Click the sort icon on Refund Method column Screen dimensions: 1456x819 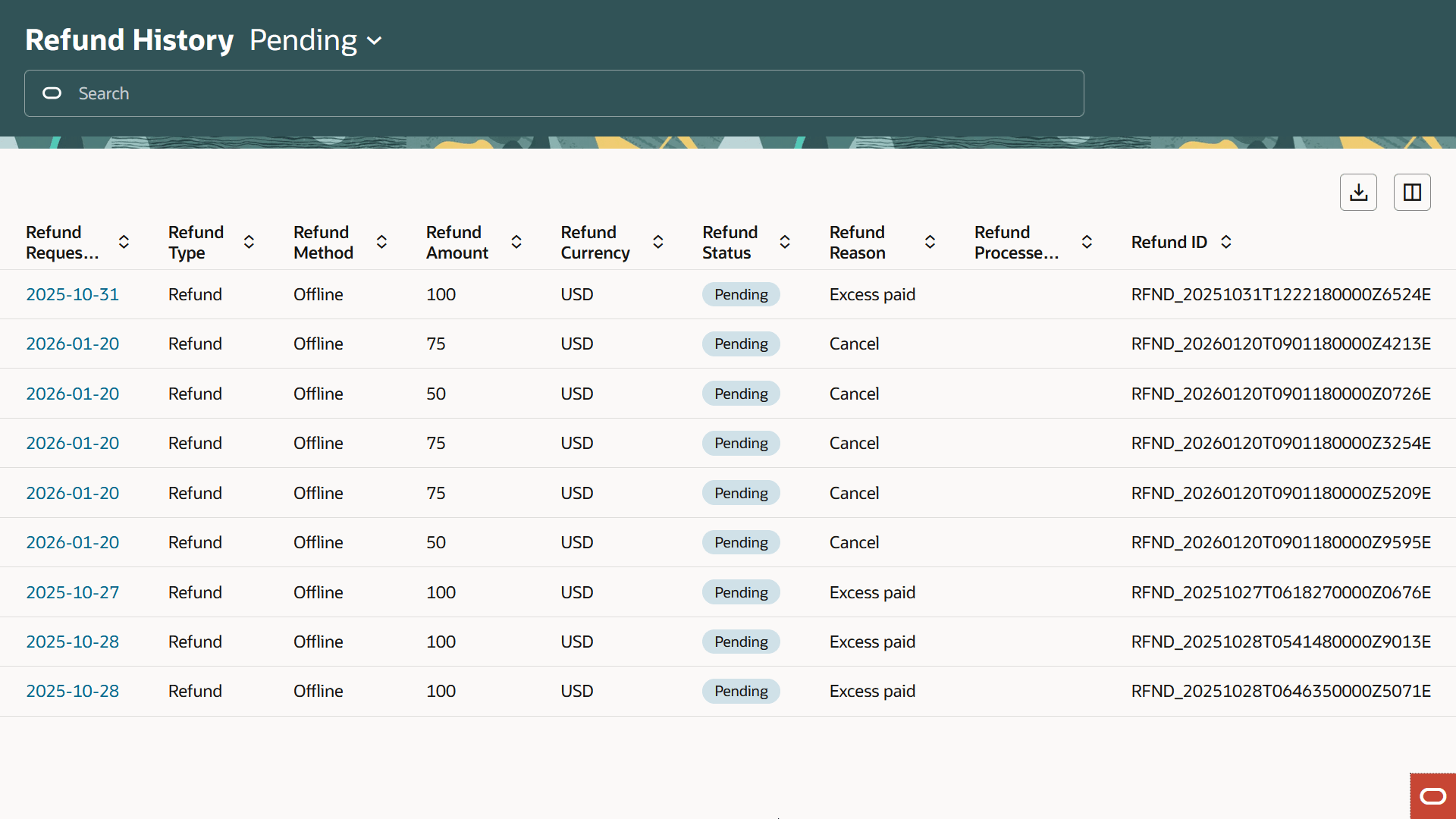381,242
